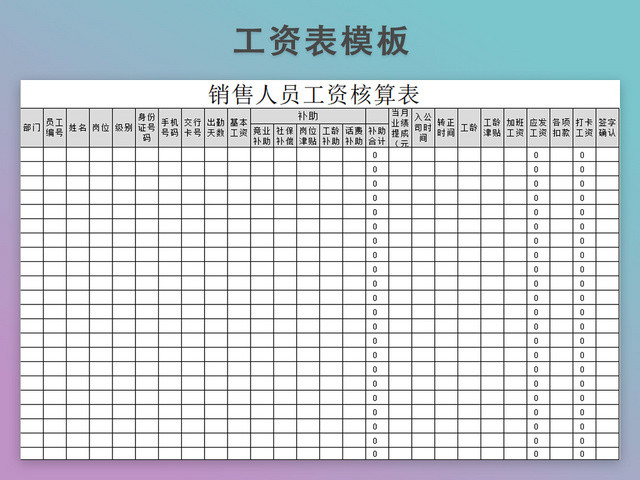640x480 pixels.
Task: Select the 应发工资 column header
Action: pos(538,128)
